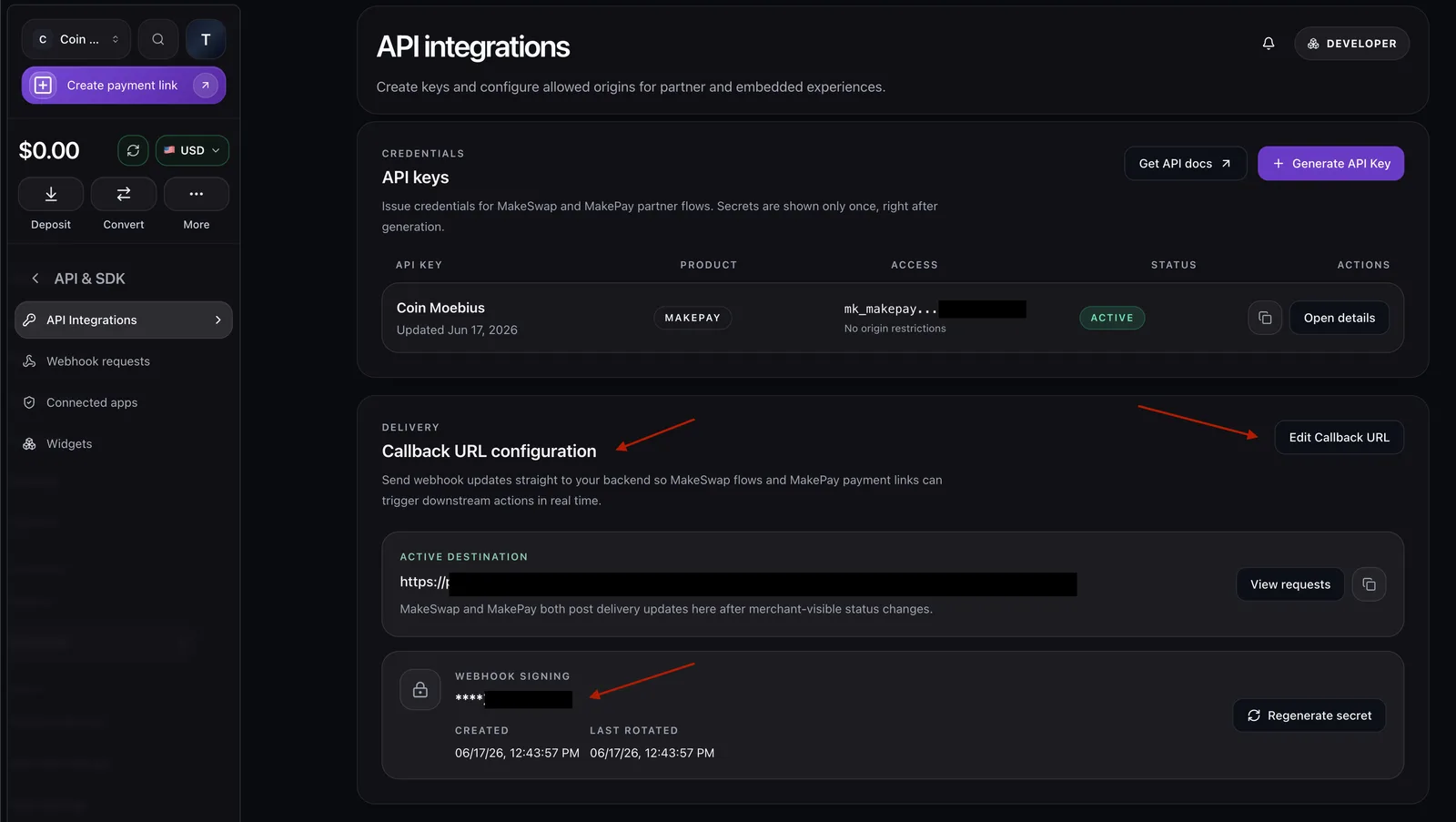Click the 'No origin restrictions' text
Screen dimensions: 1456x822
[895, 329]
